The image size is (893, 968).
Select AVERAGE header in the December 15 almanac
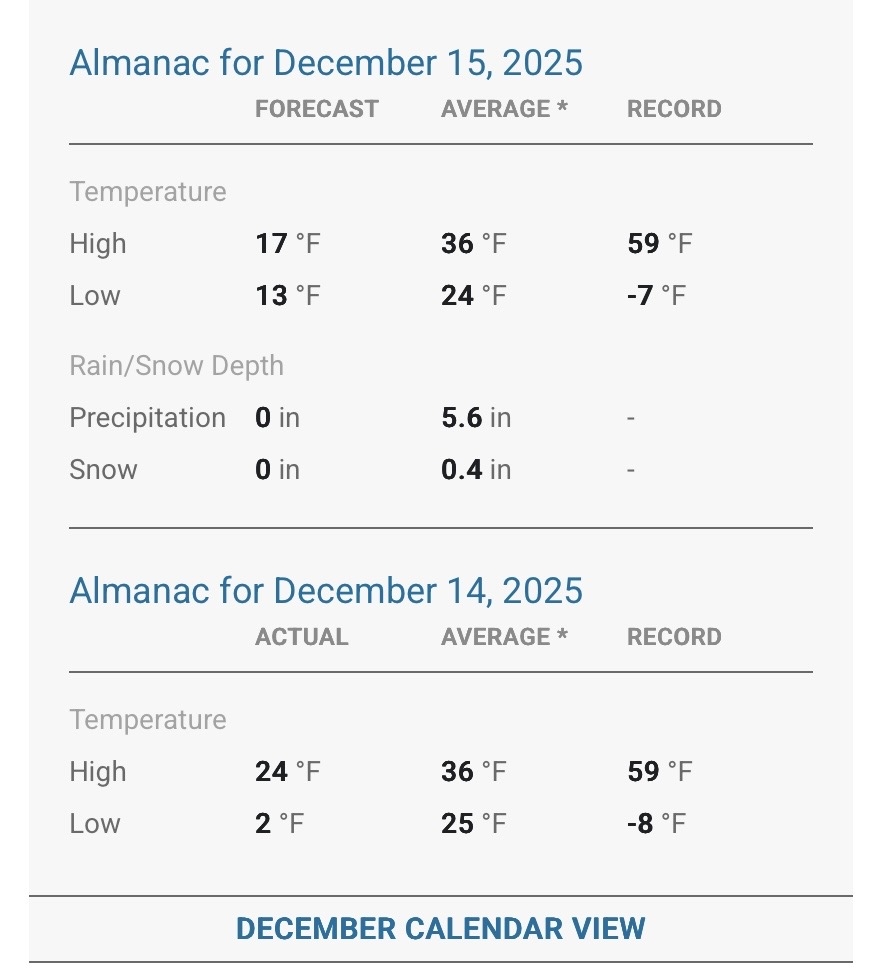point(503,109)
